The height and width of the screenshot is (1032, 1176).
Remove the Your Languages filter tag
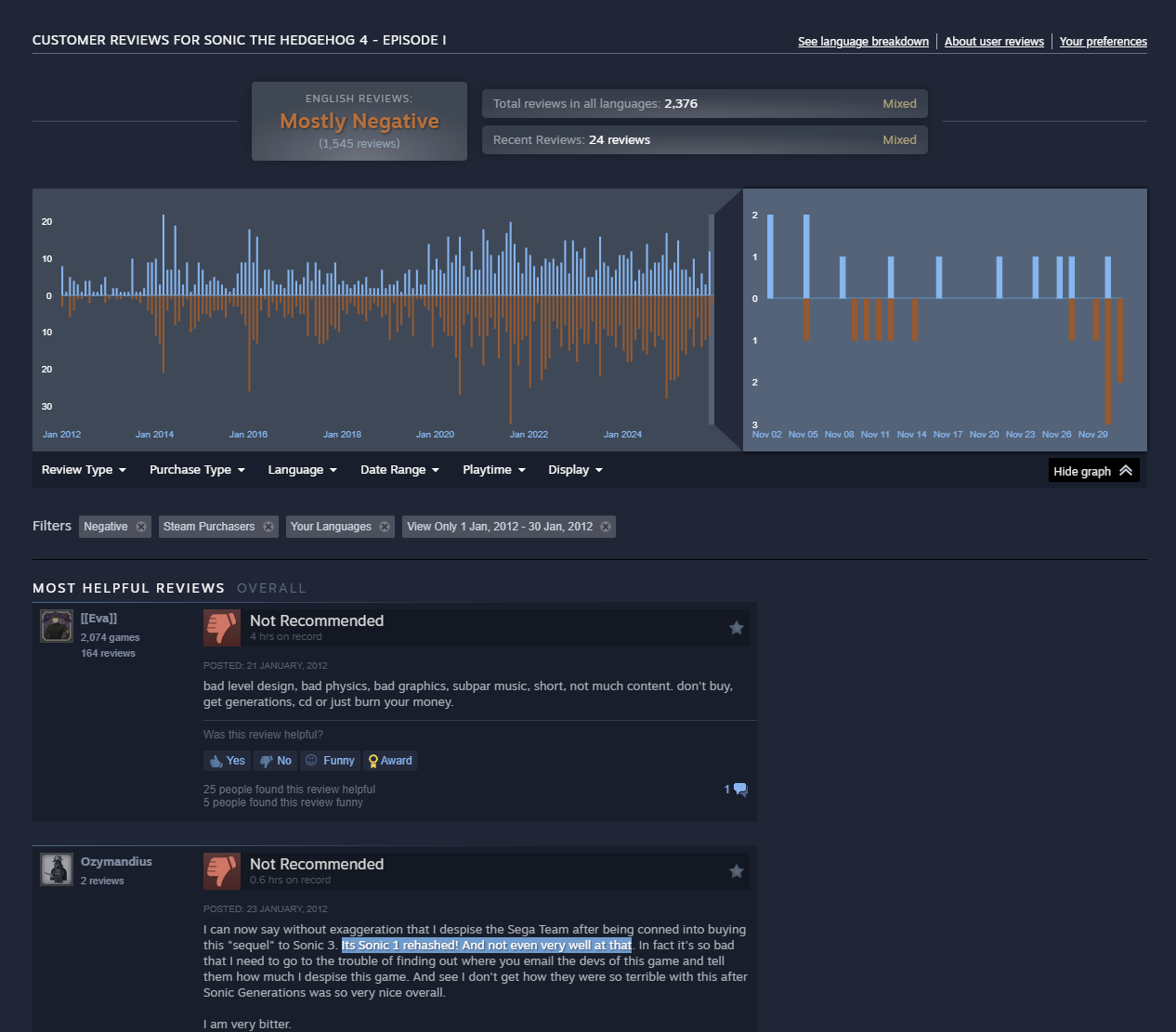pos(385,527)
